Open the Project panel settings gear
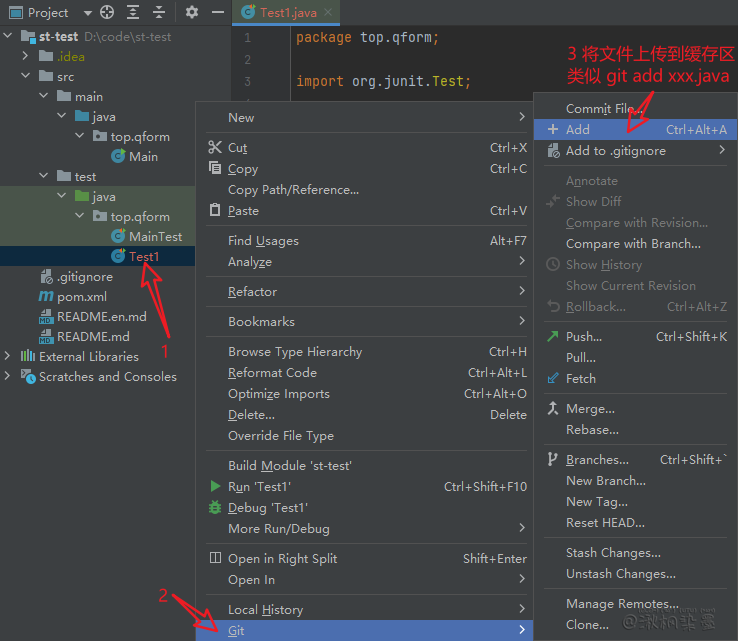Image resolution: width=738 pixels, height=641 pixels. pos(192,13)
